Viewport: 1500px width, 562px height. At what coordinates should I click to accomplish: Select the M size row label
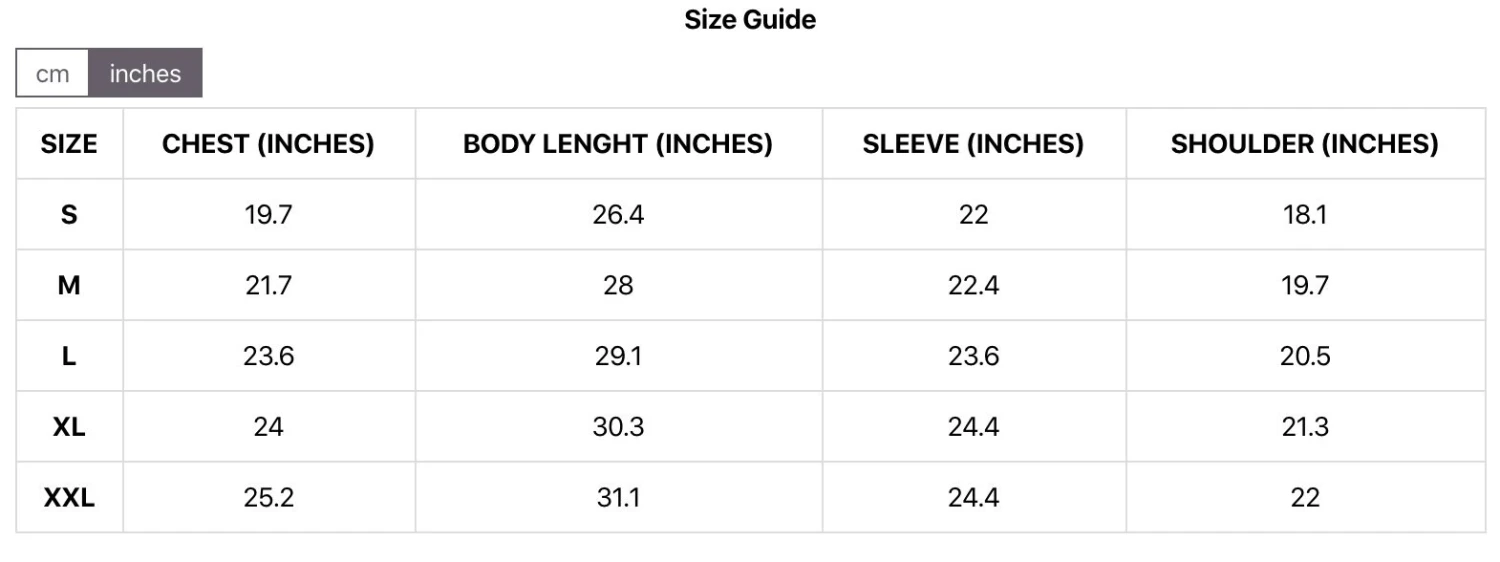coord(69,286)
